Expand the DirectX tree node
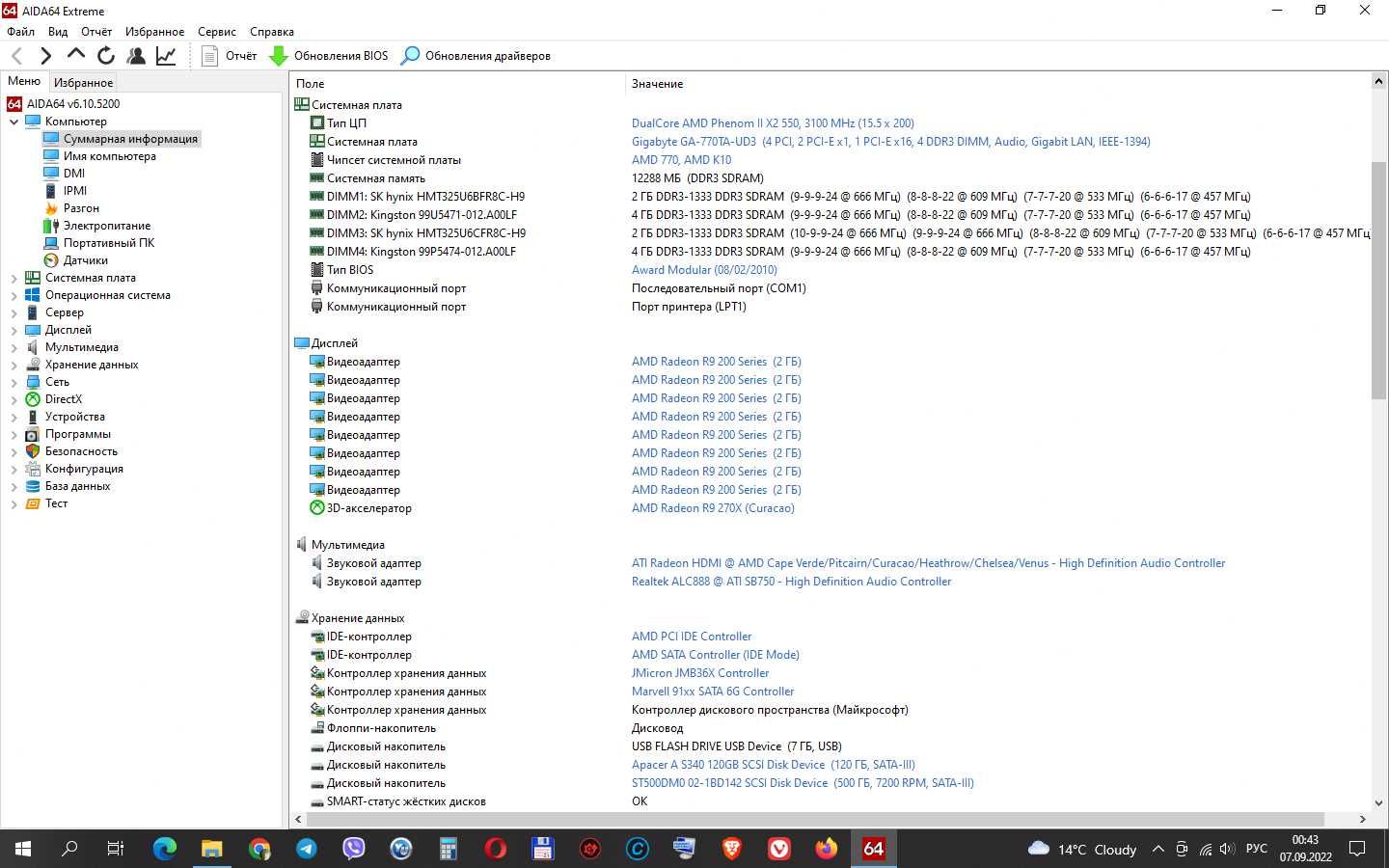Image resolution: width=1389 pixels, height=868 pixels. pos(14,399)
